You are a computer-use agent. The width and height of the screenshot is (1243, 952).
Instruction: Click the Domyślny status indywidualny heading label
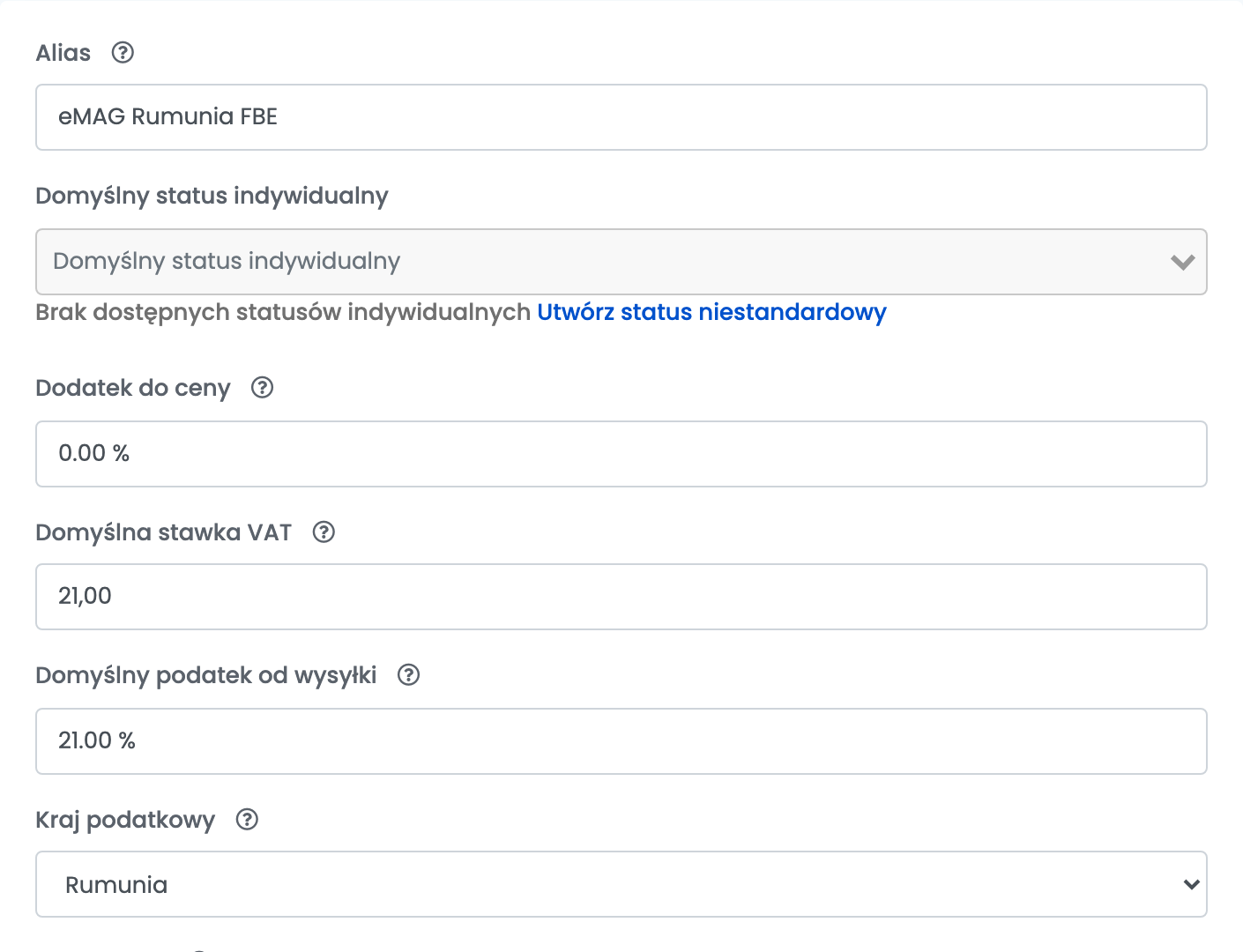212,196
